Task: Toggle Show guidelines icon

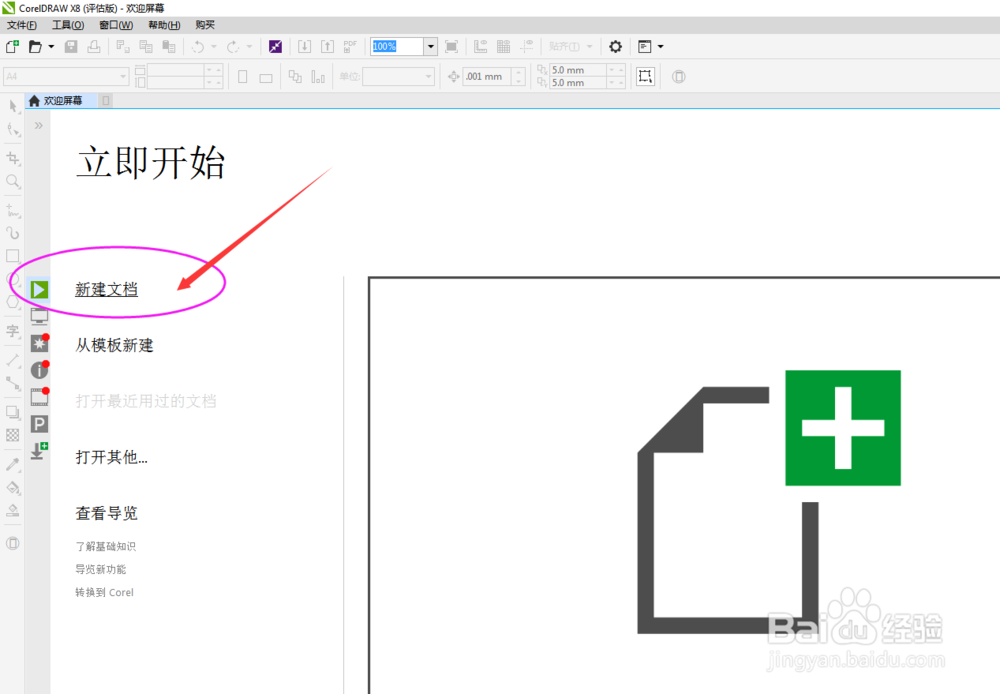Action: (526, 47)
